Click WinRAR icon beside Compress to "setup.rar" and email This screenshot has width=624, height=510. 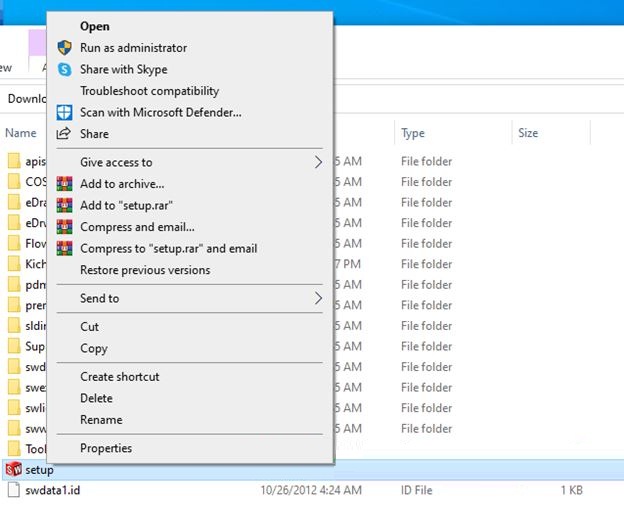pyautogui.click(x=64, y=248)
